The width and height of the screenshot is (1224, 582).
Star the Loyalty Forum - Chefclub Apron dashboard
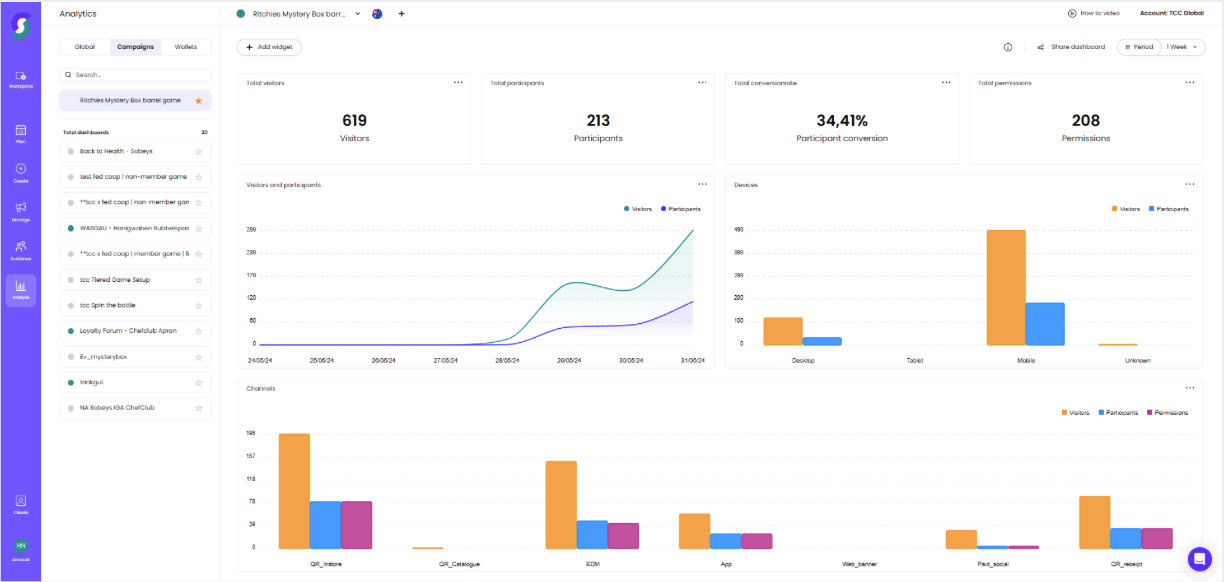pos(198,331)
